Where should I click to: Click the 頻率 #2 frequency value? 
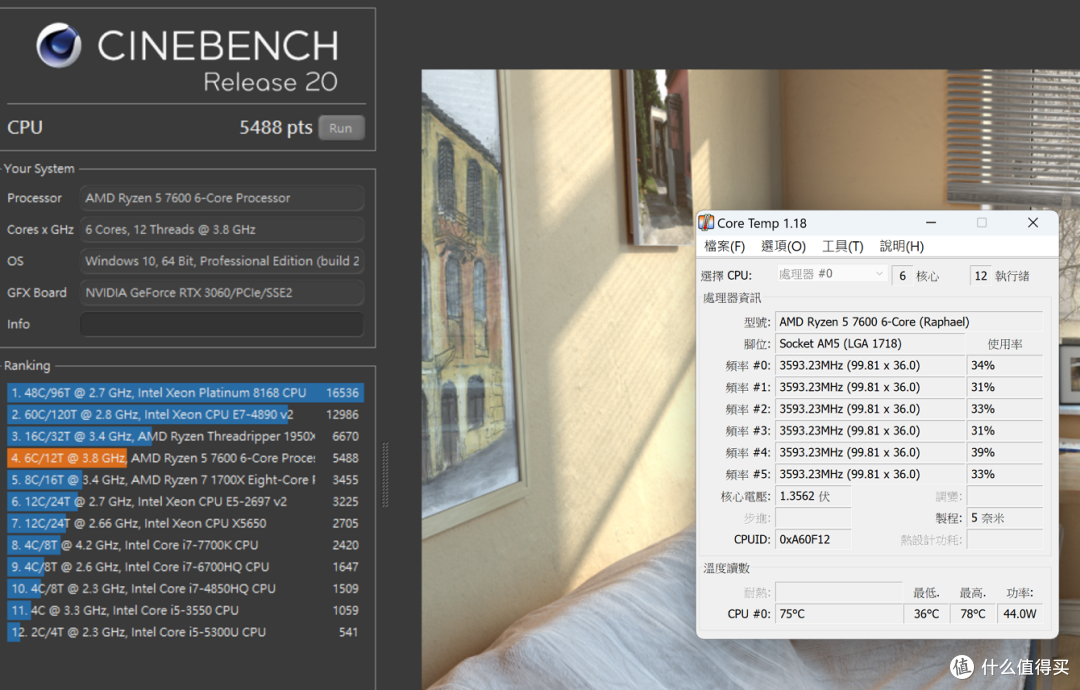[x=871, y=409]
